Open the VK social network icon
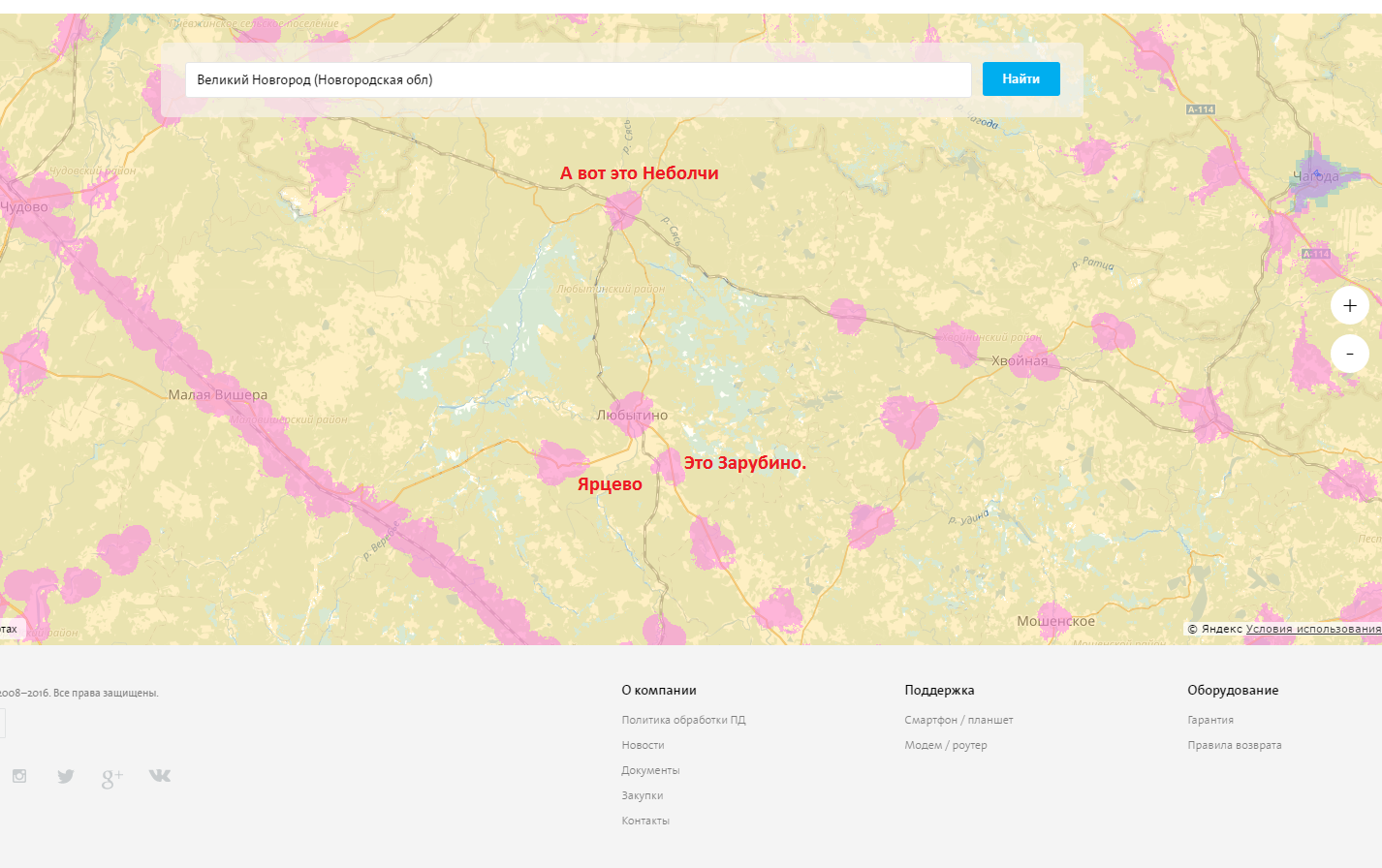This screenshot has height=868, width=1382. 160,775
